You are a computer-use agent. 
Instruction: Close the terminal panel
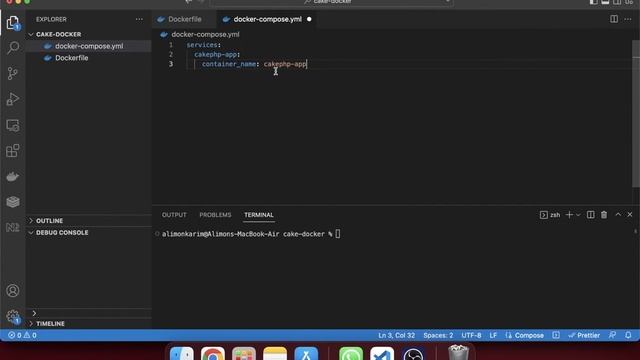tap(630, 215)
